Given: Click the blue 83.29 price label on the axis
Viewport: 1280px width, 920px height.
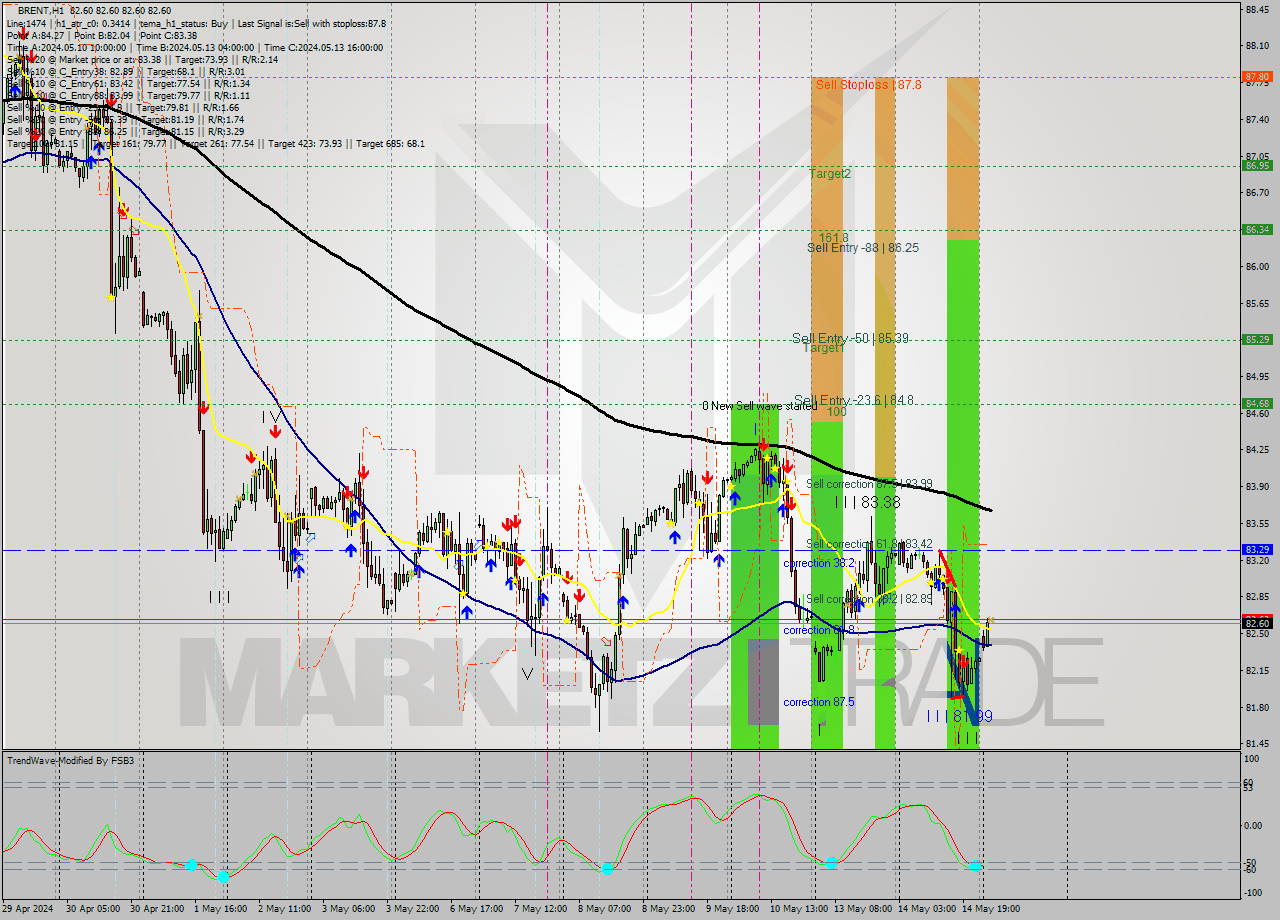Looking at the screenshot, I should (1259, 549).
